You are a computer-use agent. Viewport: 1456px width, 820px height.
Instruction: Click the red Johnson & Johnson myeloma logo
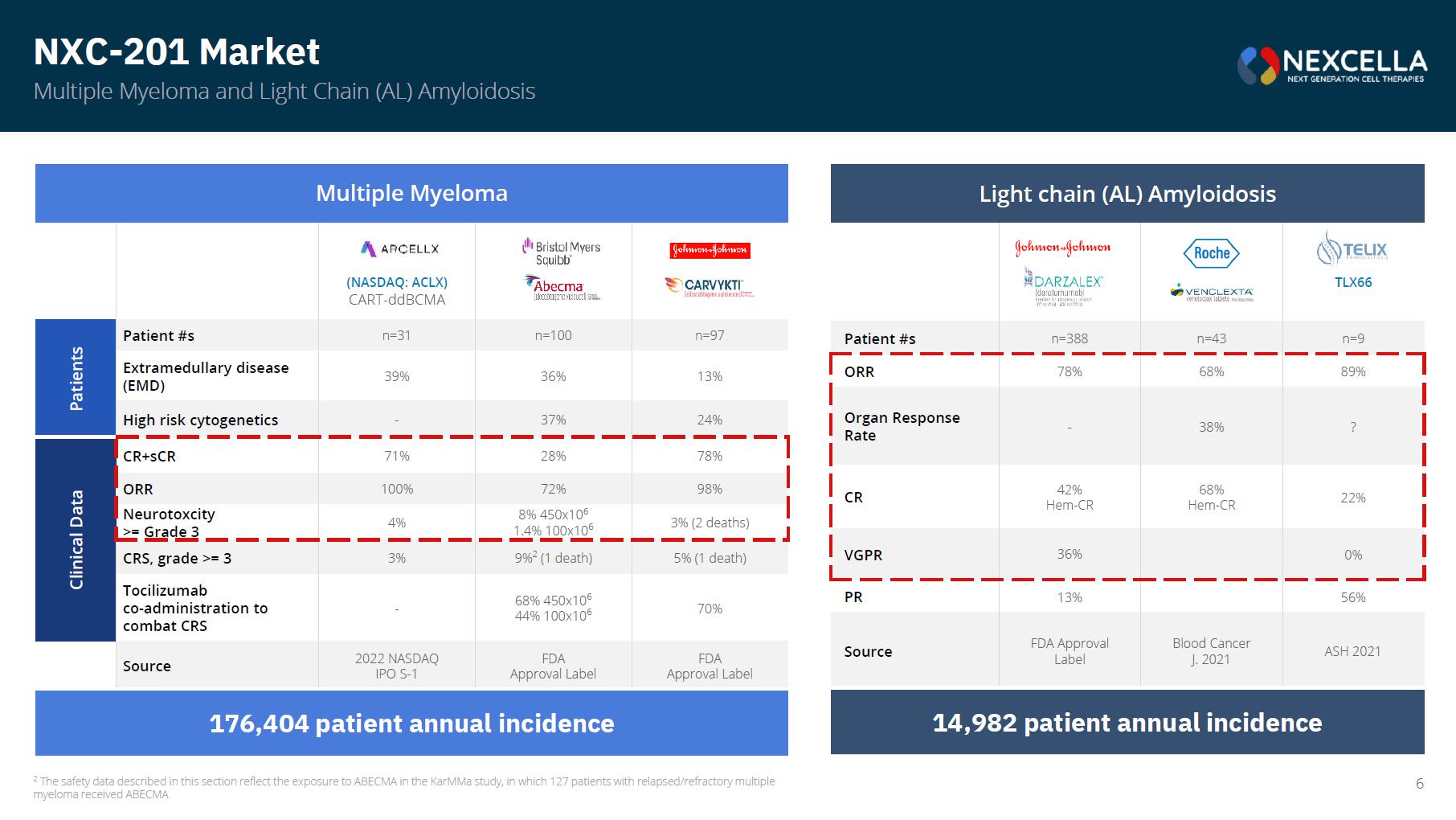click(x=710, y=250)
